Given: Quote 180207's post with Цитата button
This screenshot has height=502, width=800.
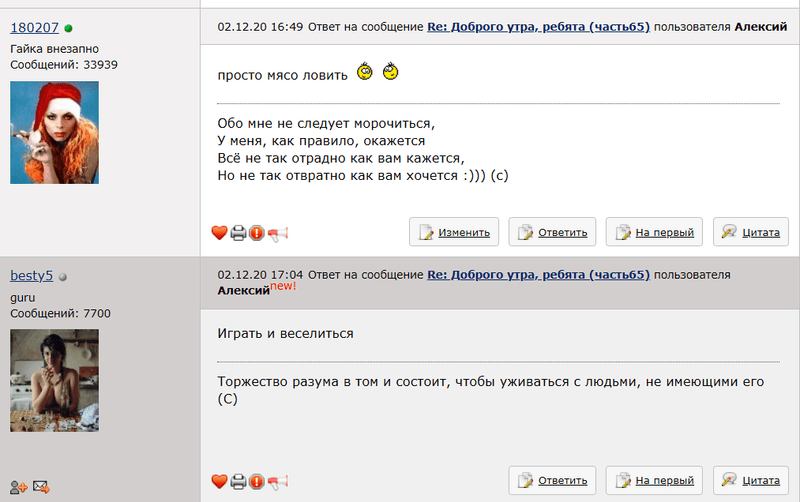Looking at the screenshot, I should click(750, 232).
